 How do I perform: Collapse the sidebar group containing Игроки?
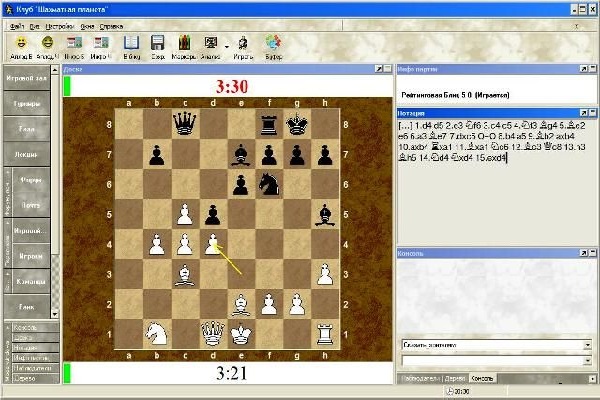click(8, 243)
